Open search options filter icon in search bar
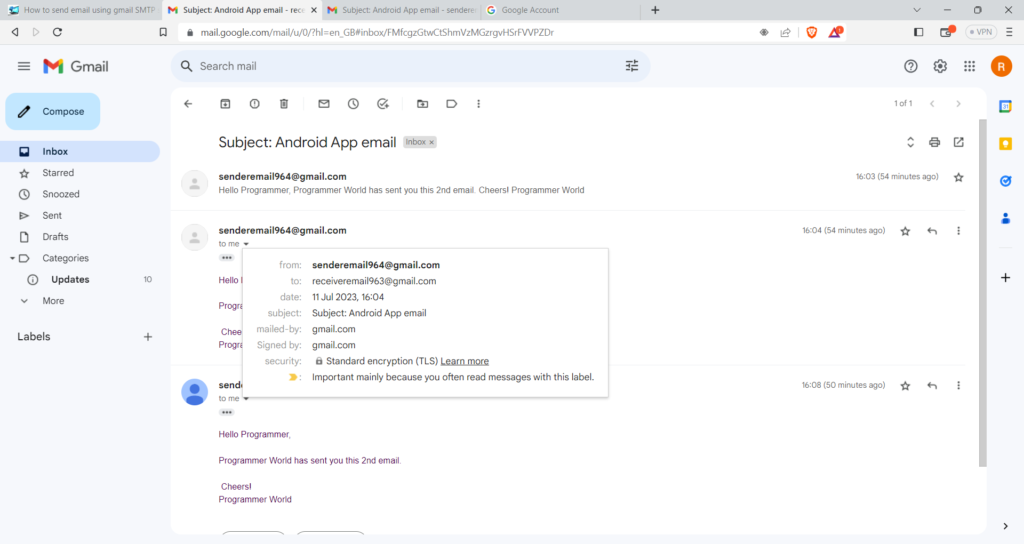Screen dimensions: 1024x544 (x=632, y=66)
